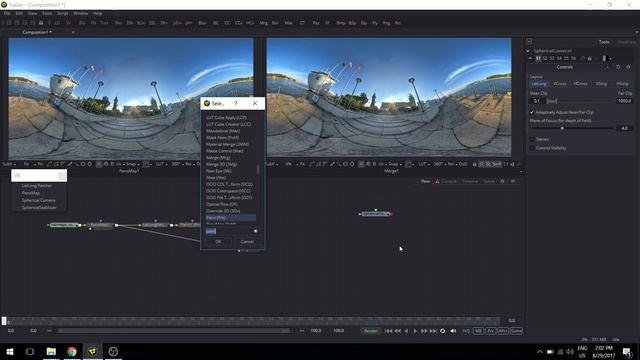The image size is (640, 360).
Task: Open the Some render-mode dropdown
Action: point(516,331)
